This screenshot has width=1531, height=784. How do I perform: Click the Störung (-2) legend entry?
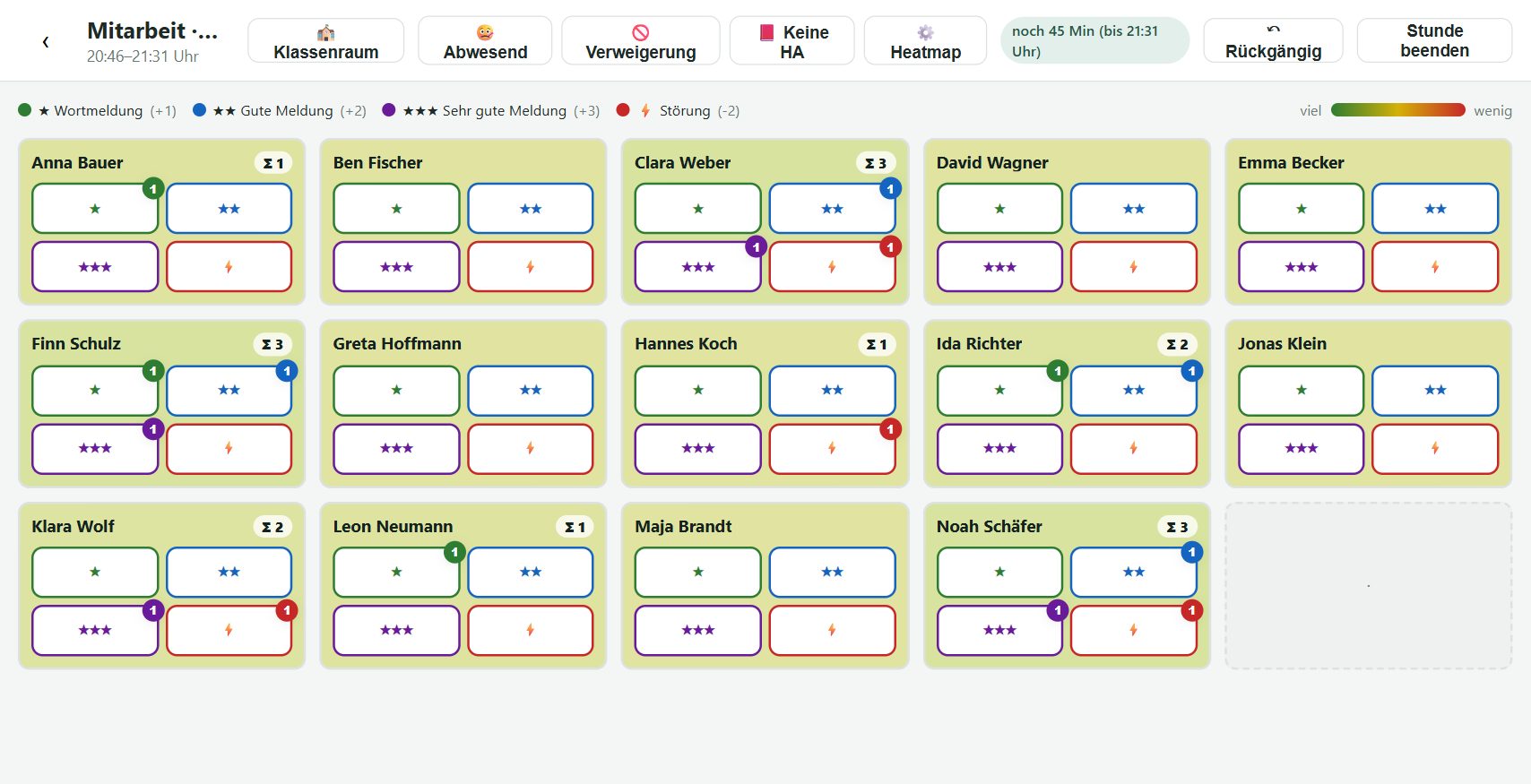[x=679, y=110]
